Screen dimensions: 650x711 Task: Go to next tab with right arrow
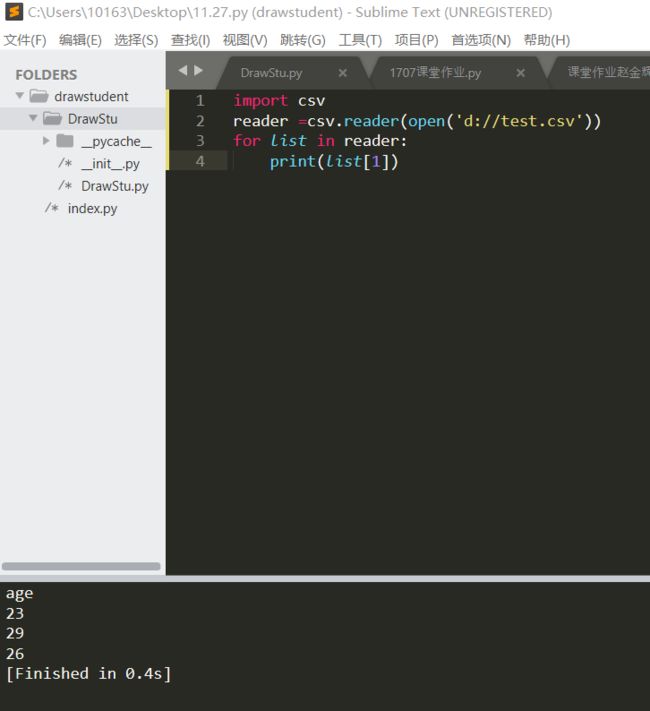tap(198, 70)
